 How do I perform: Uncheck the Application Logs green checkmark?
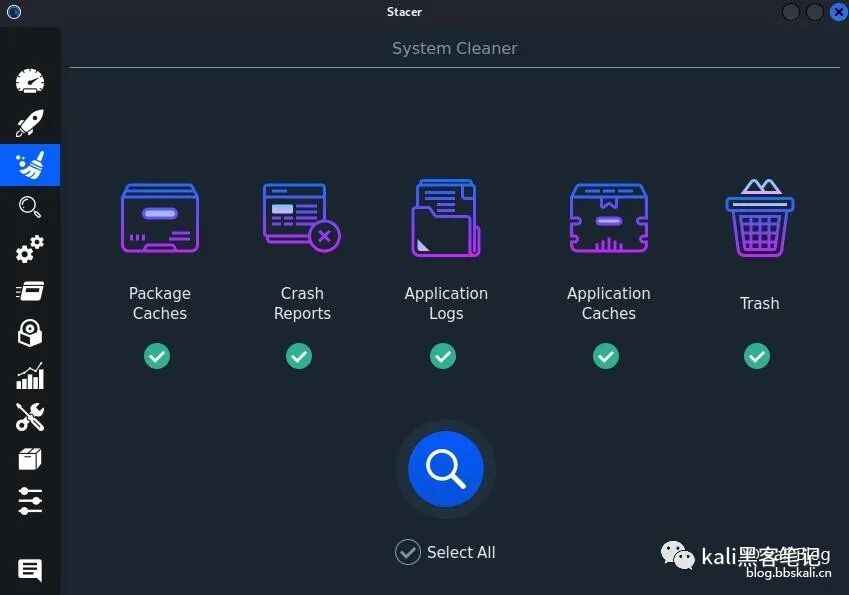click(x=443, y=356)
